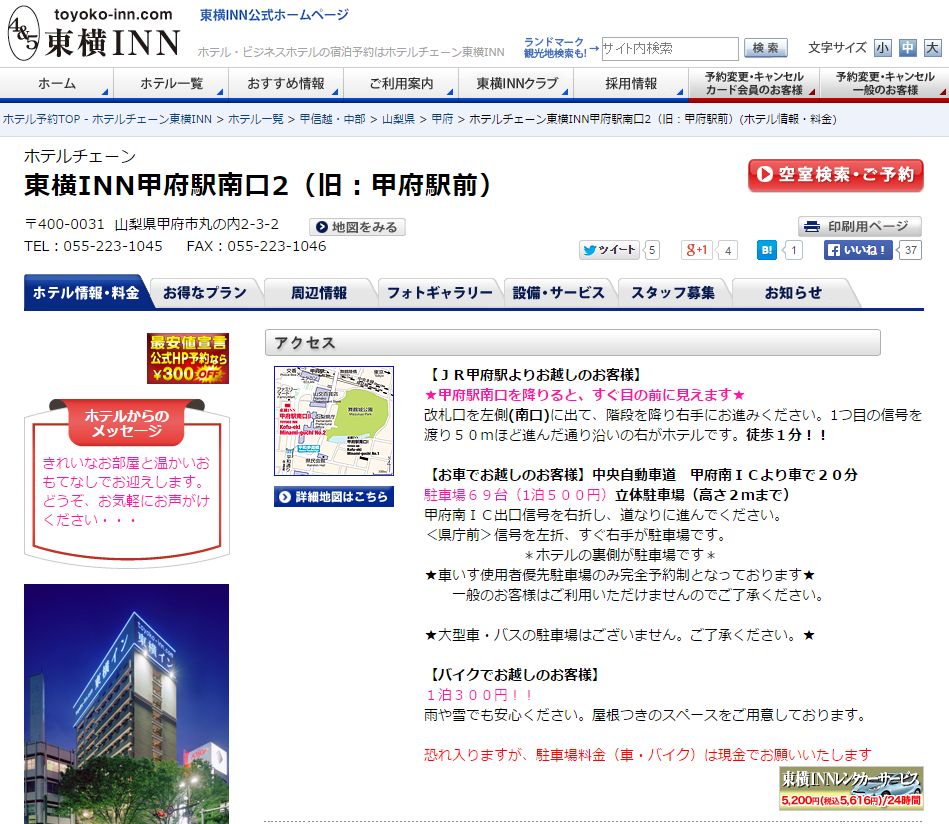This screenshot has width=949, height=824.
Task: Open the ご利用案内 menu
Action: [x=401, y=84]
